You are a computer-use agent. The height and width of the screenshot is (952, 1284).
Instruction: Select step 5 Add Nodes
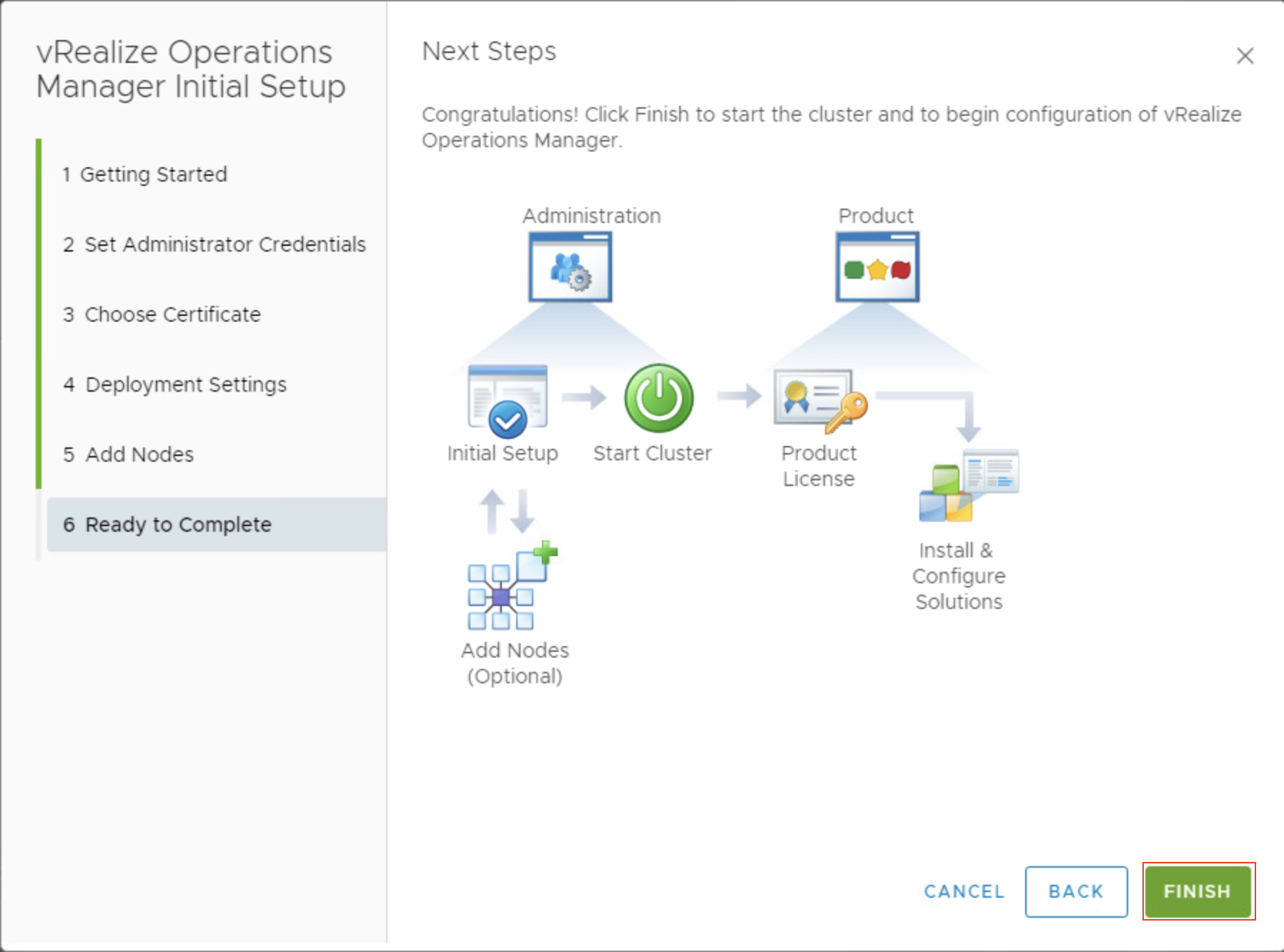tap(128, 455)
